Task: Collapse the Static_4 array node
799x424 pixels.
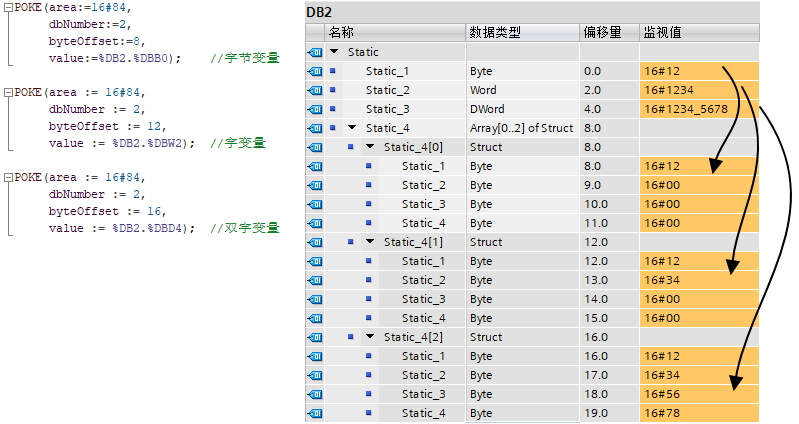Action: tap(352, 128)
